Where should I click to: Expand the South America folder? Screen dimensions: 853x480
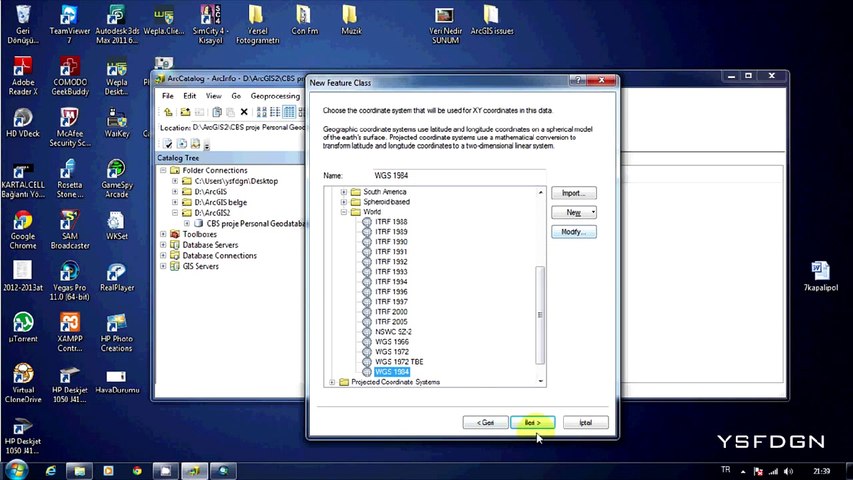click(344, 192)
